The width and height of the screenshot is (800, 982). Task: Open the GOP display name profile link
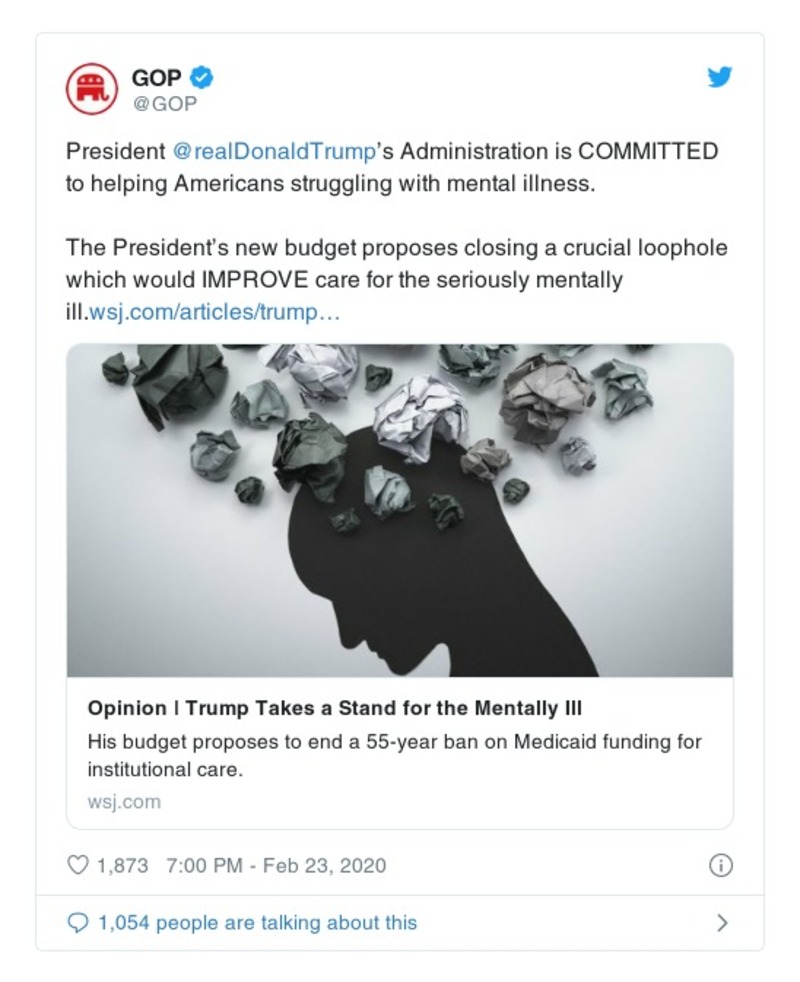tap(157, 77)
